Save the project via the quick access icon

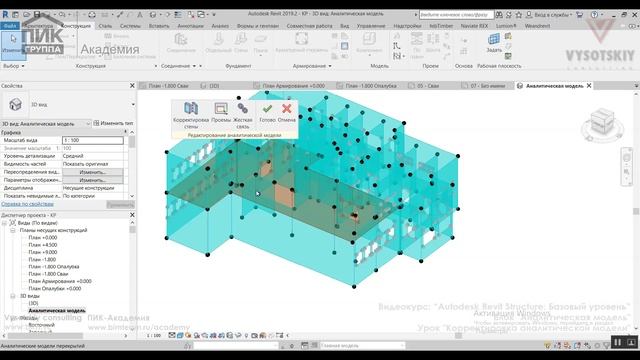tap(37, 15)
